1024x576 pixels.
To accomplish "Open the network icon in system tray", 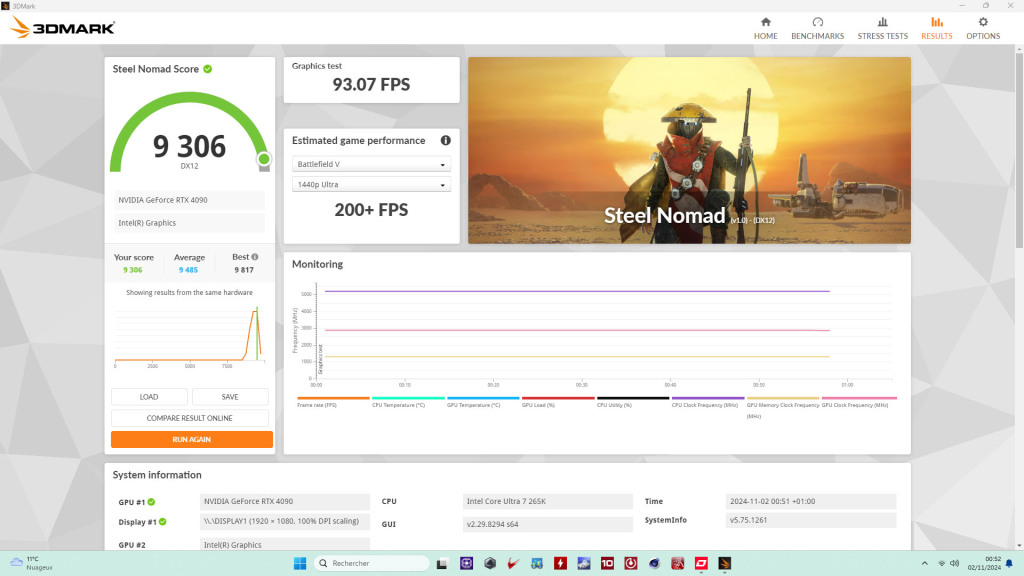I will pyautogui.click(x=941, y=563).
